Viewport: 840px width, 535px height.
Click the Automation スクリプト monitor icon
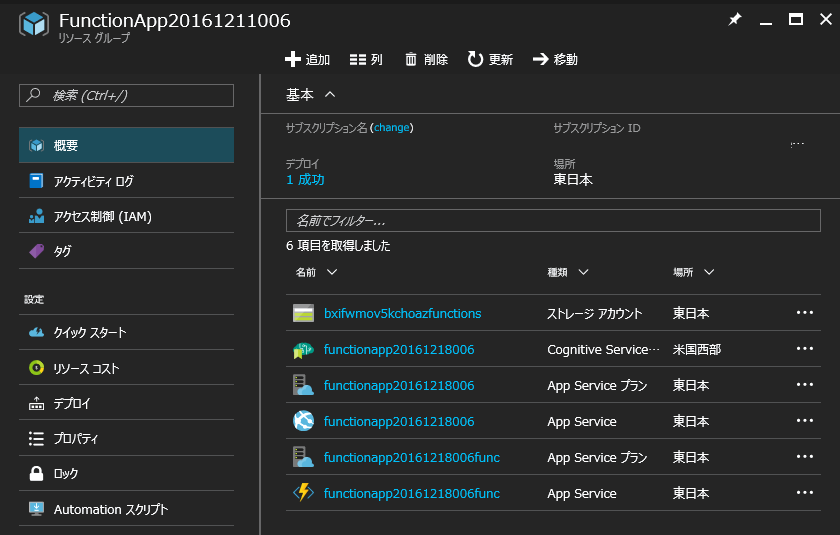(36, 508)
